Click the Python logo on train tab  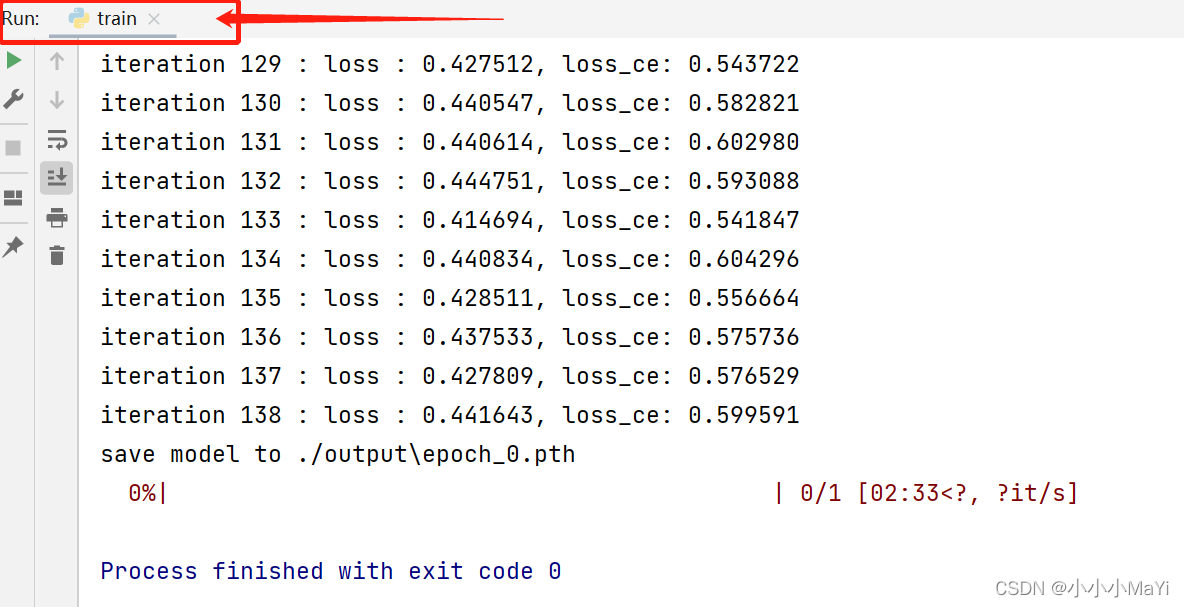coord(79,19)
